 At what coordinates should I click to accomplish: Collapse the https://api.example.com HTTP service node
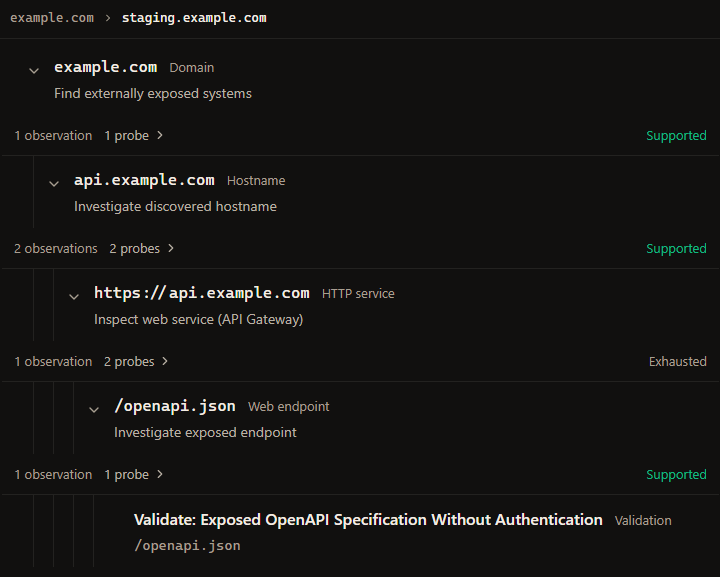(74, 297)
